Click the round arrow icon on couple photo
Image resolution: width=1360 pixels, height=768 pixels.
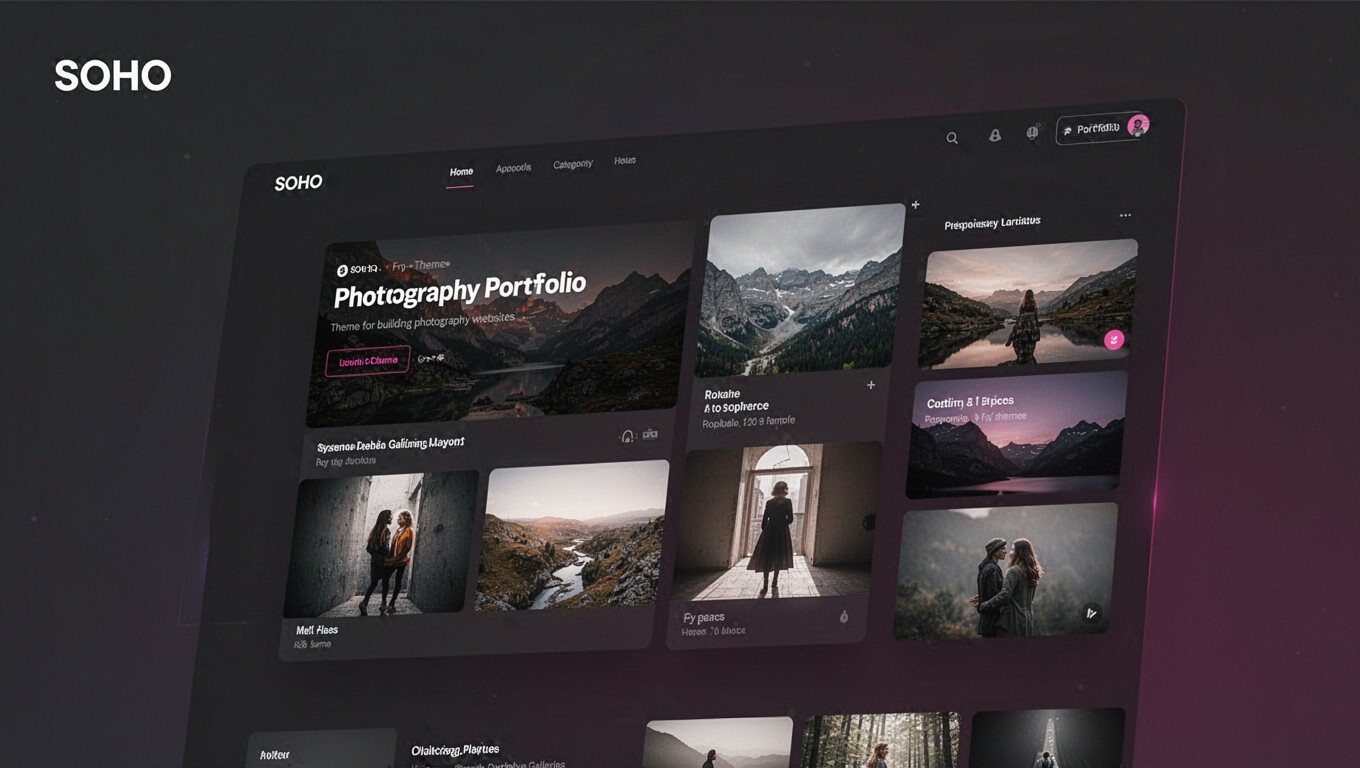[x=1091, y=612]
